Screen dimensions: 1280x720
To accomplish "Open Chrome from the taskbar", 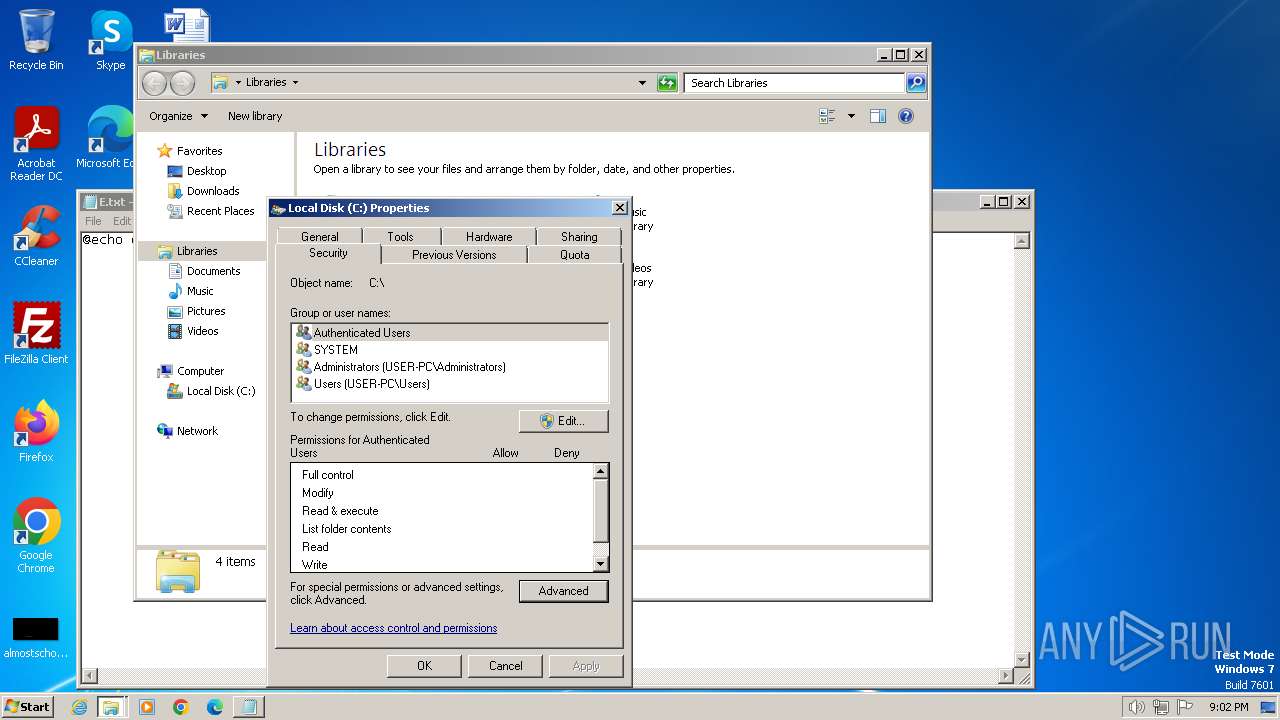I will click(181, 707).
